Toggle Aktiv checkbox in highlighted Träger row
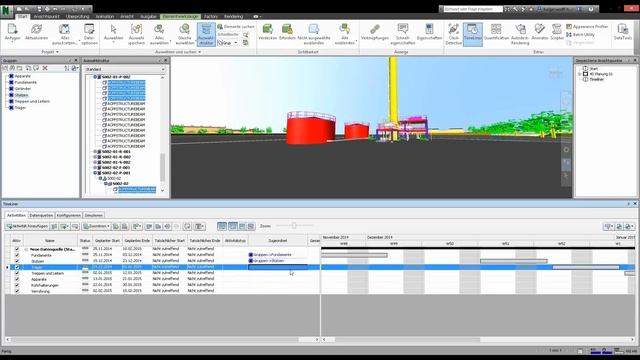The width and height of the screenshot is (640, 360). (17, 267)
